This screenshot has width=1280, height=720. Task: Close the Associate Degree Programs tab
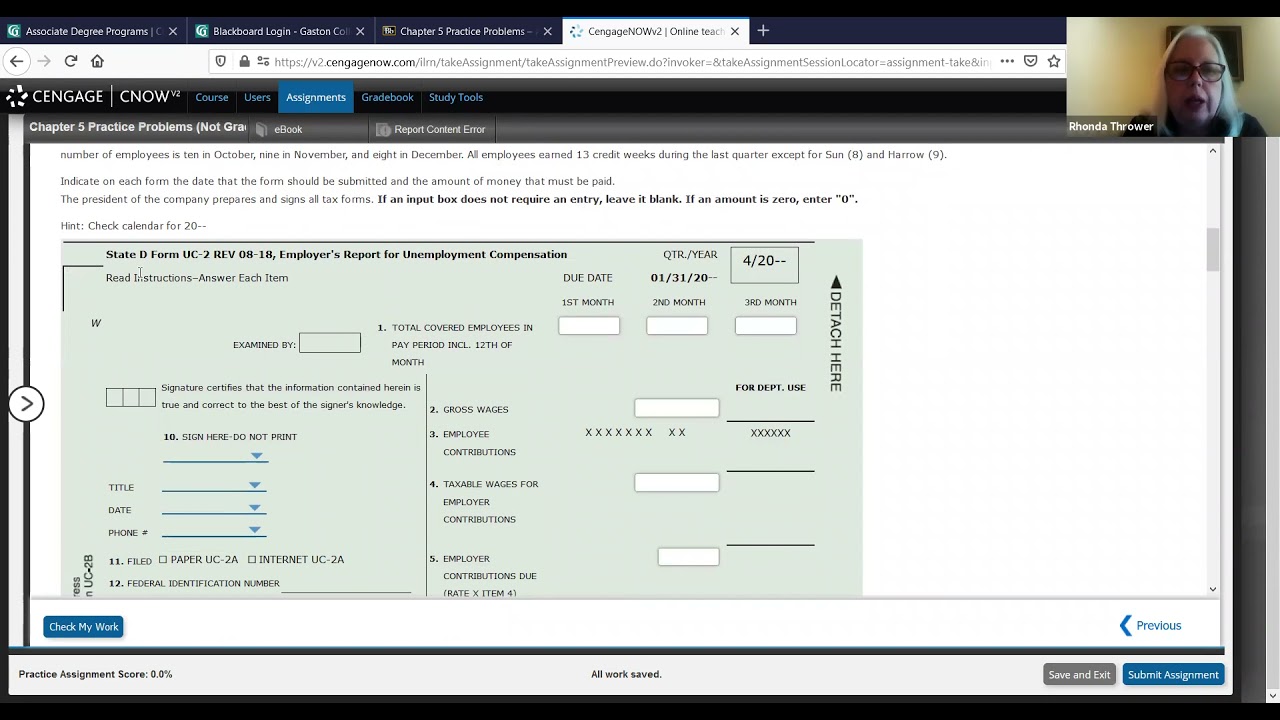(172, 31)
